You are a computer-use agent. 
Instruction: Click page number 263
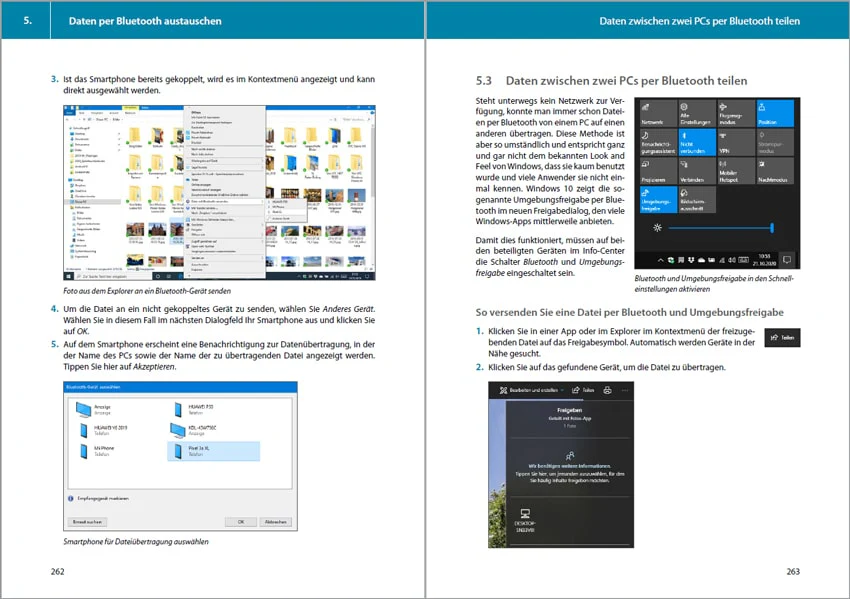coord(793,571)
